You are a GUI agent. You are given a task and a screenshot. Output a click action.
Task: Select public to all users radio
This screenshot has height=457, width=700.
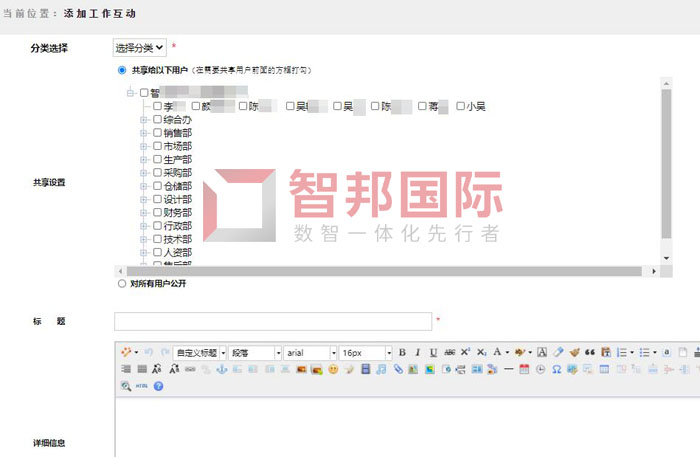122,284
